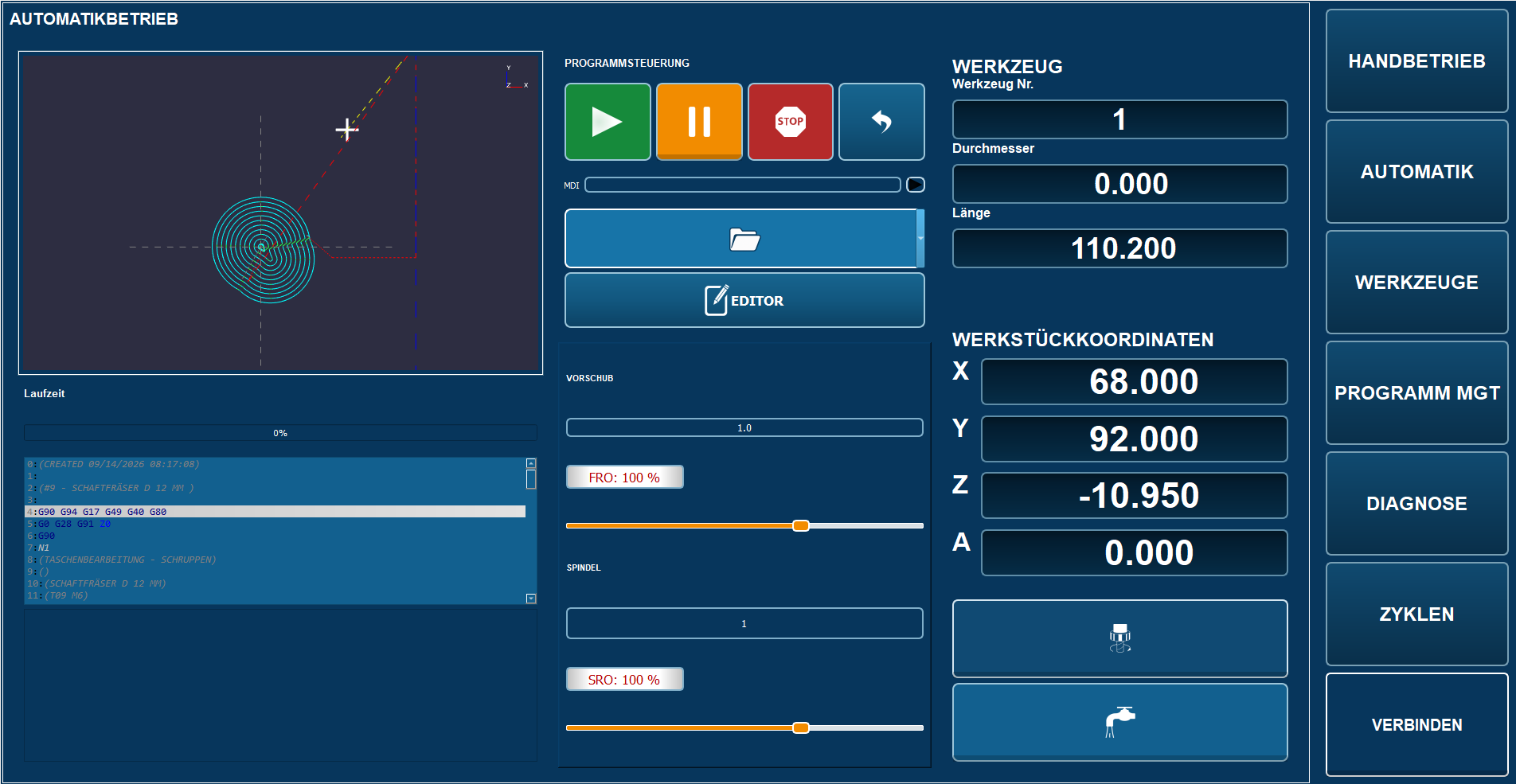Click the VERBINDEN button
1516x784 pixels.
pos(1416,725)
